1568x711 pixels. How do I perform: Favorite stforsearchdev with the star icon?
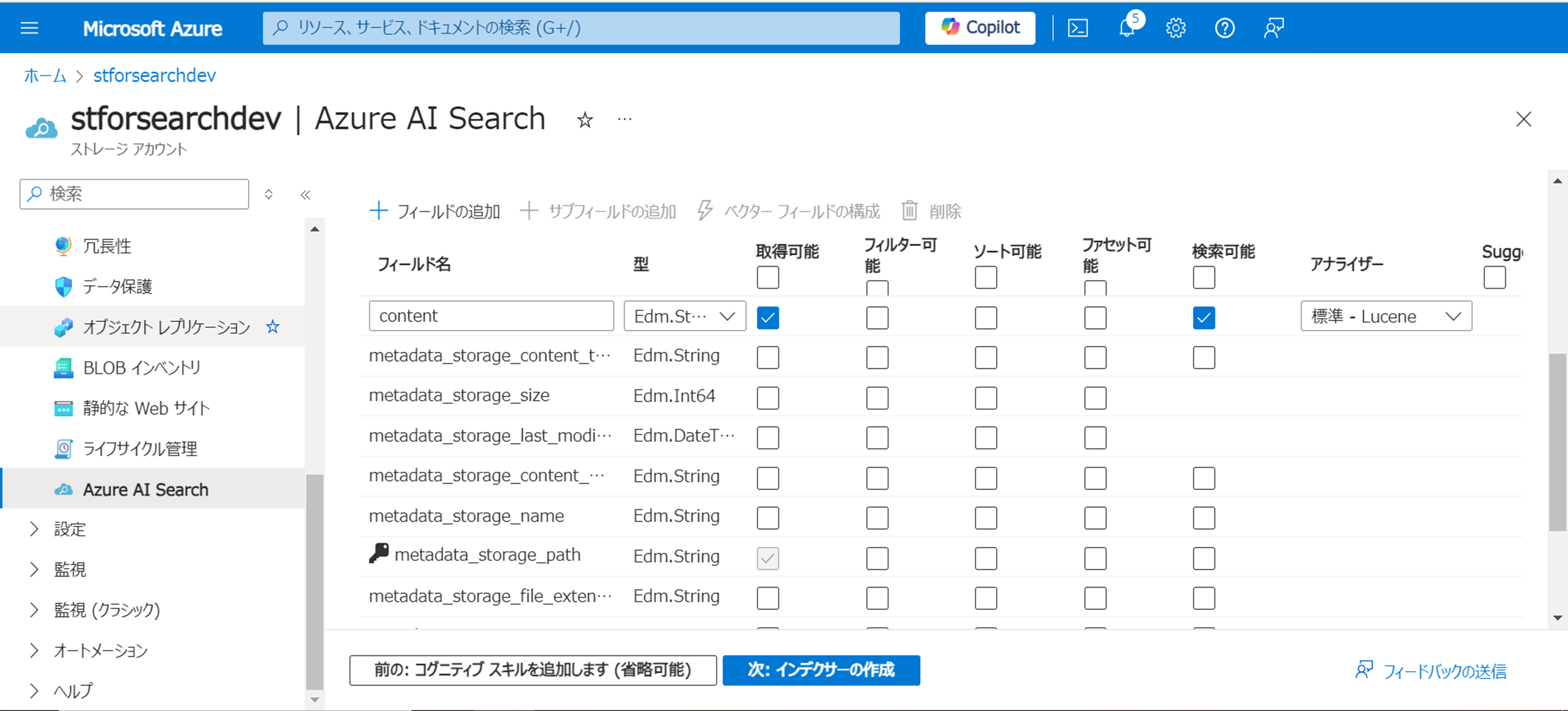[584, 120]
